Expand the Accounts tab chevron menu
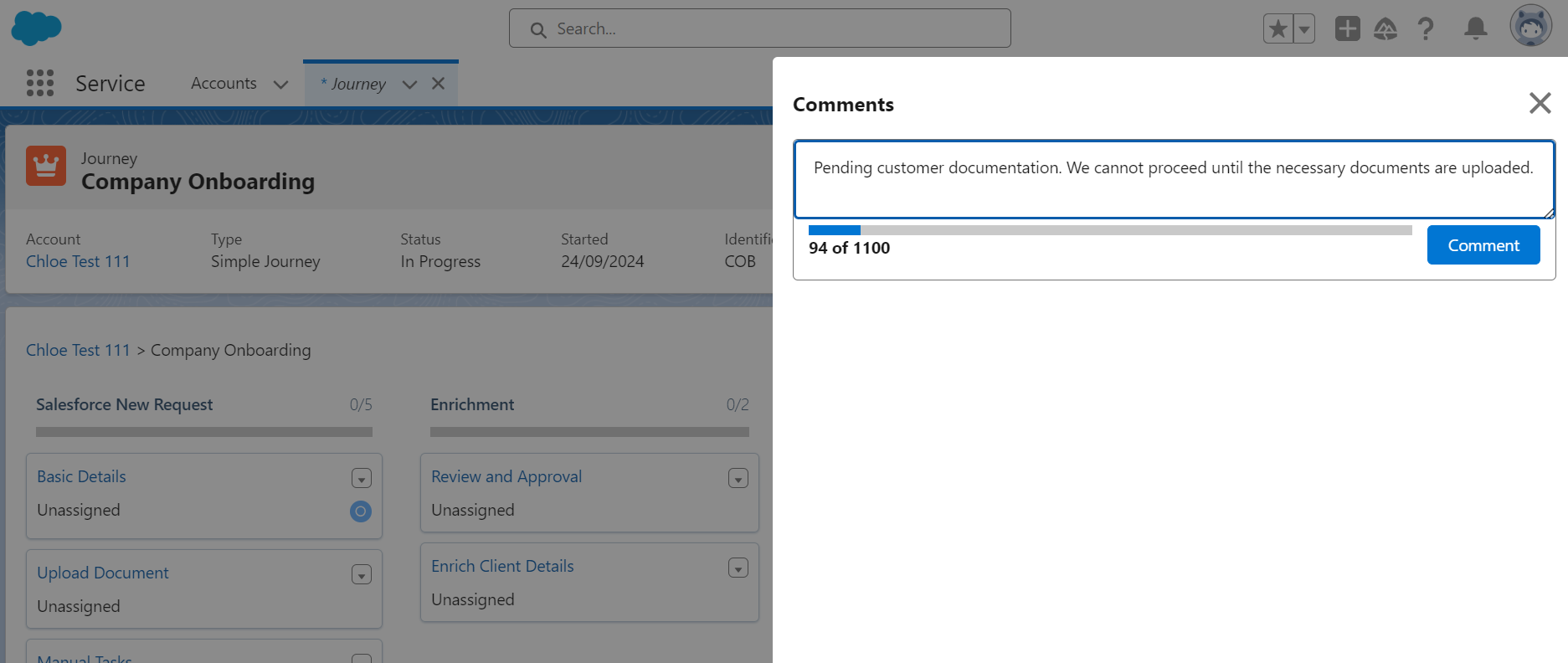 [281, 85]
